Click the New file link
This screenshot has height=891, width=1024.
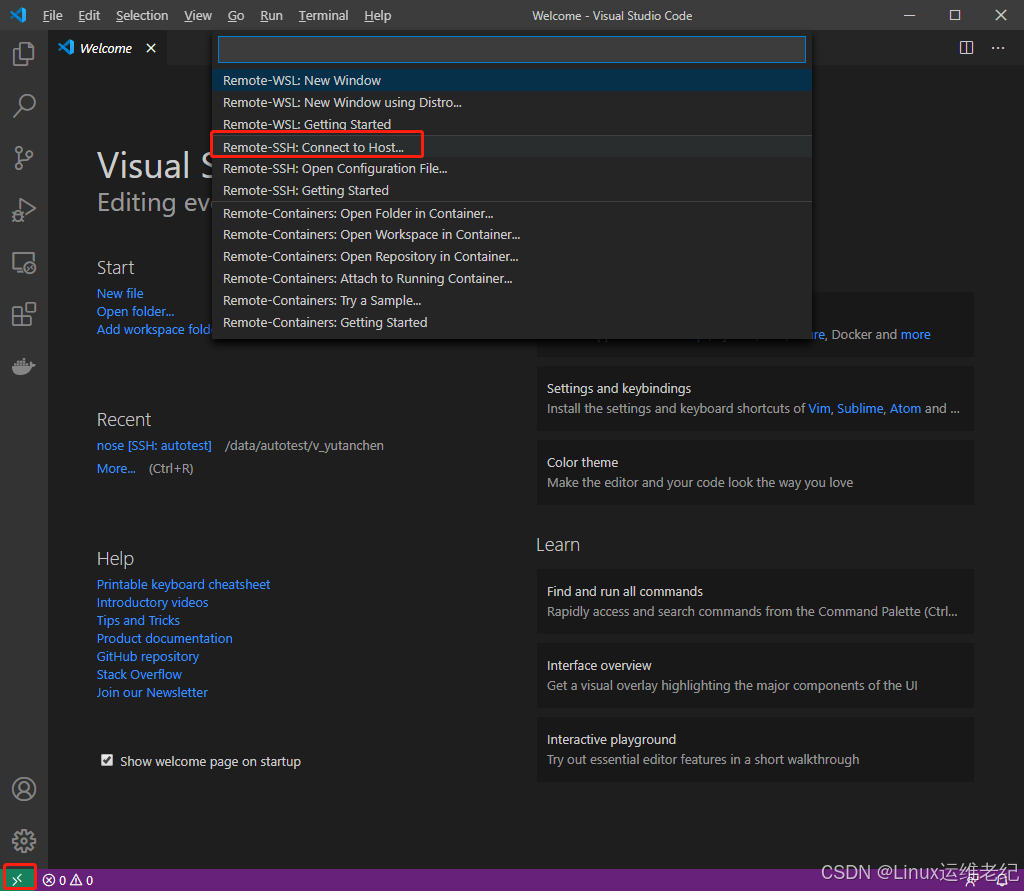point(120,293)
